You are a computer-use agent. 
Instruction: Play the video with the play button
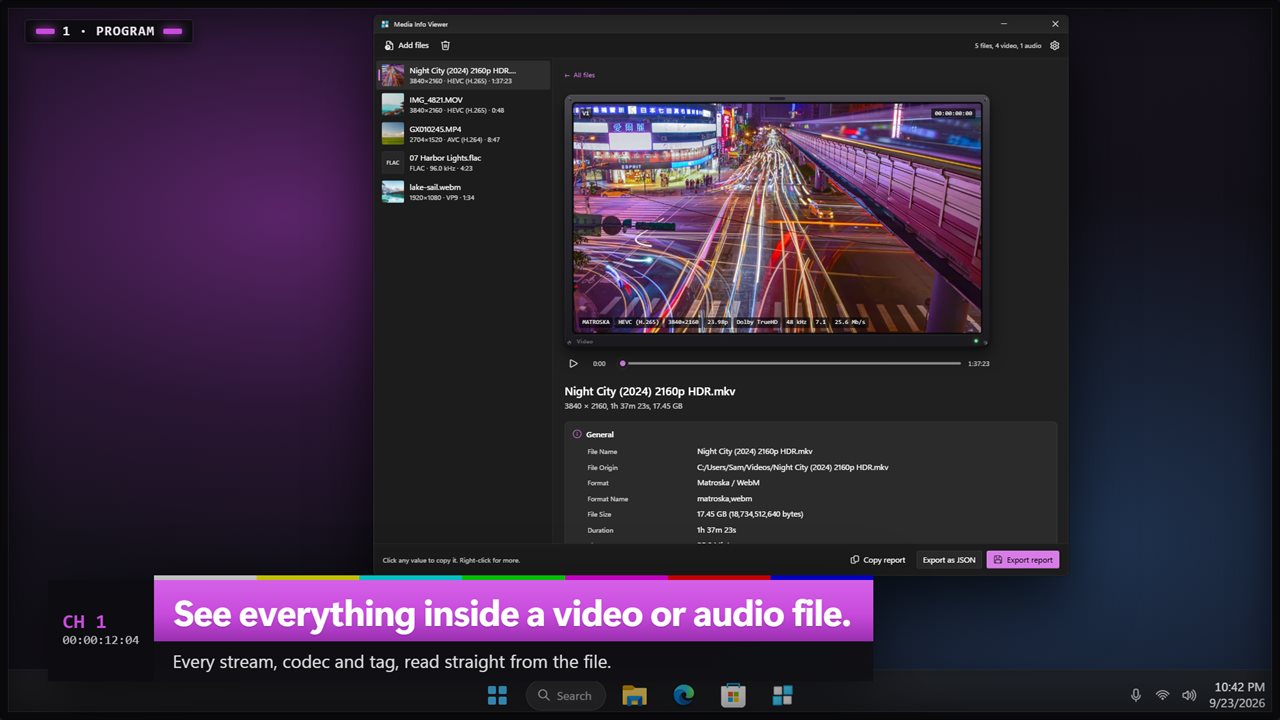click(x=573, y=364)
